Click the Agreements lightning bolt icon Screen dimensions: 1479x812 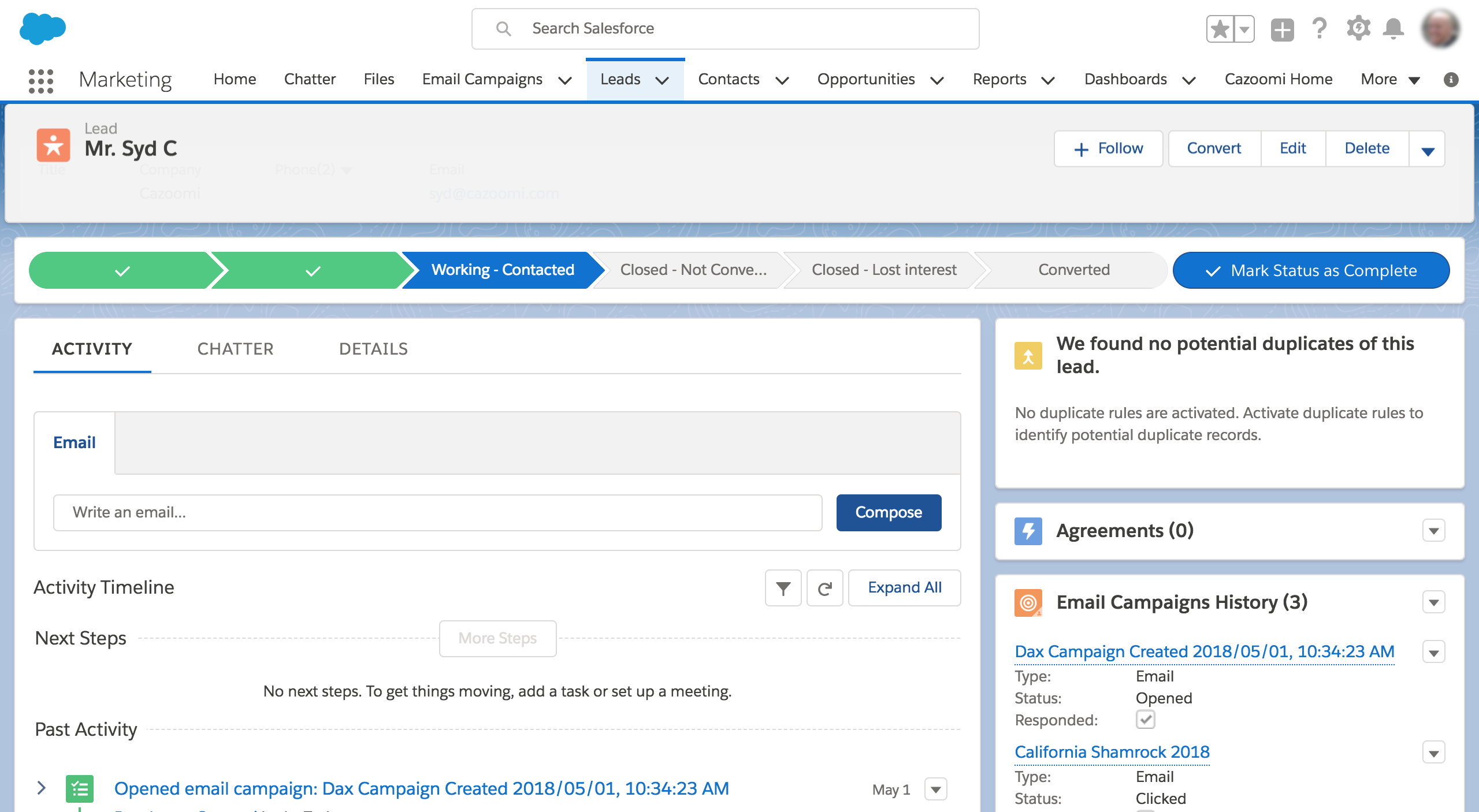pos(1028,531)
